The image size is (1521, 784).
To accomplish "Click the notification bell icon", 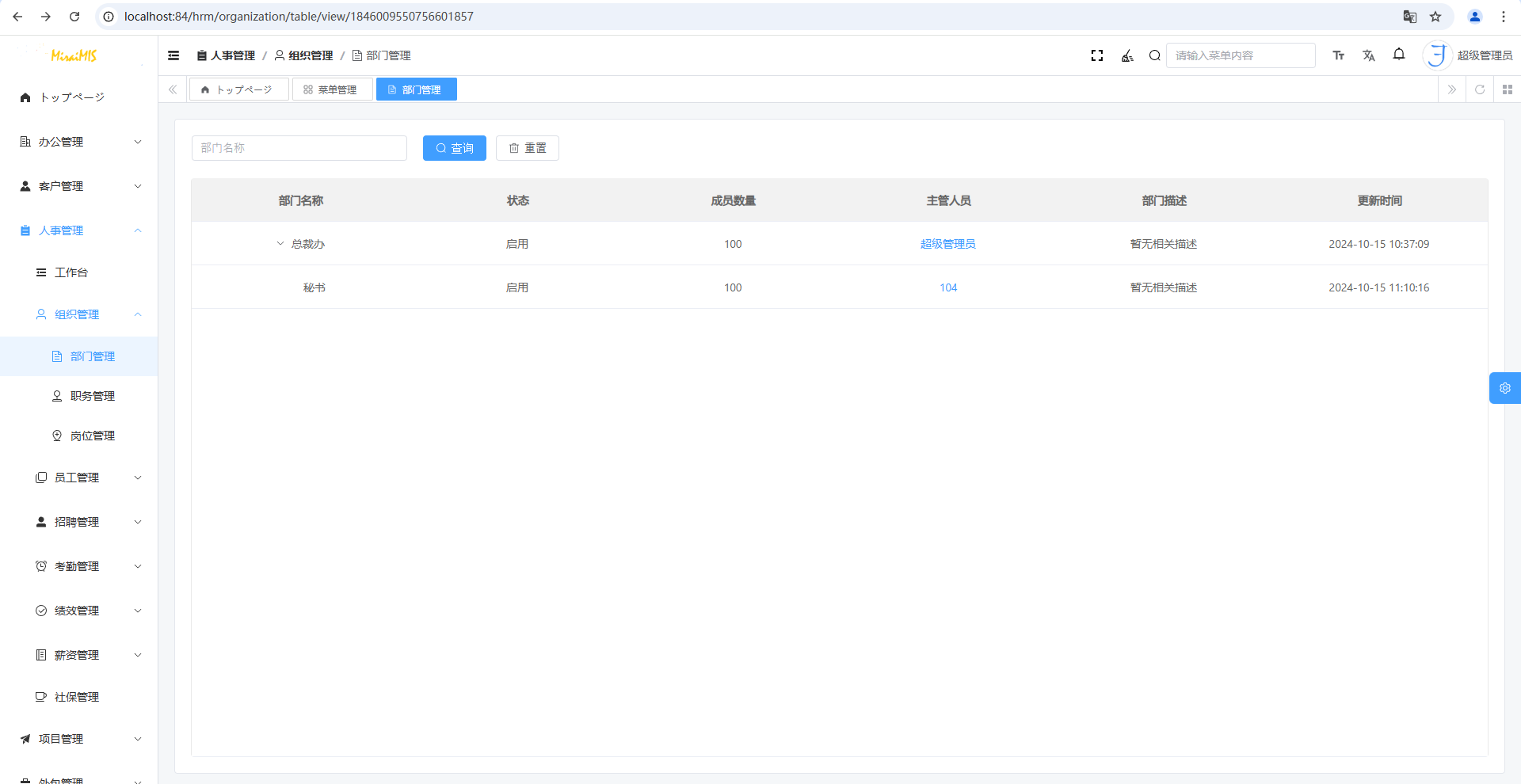I will [1399, 55].
